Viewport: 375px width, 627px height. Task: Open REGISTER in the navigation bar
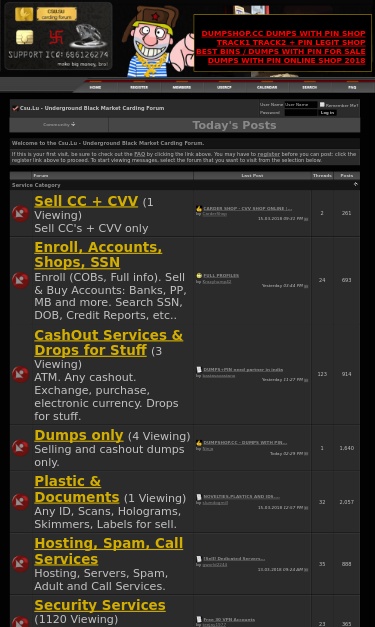(139, 87)
